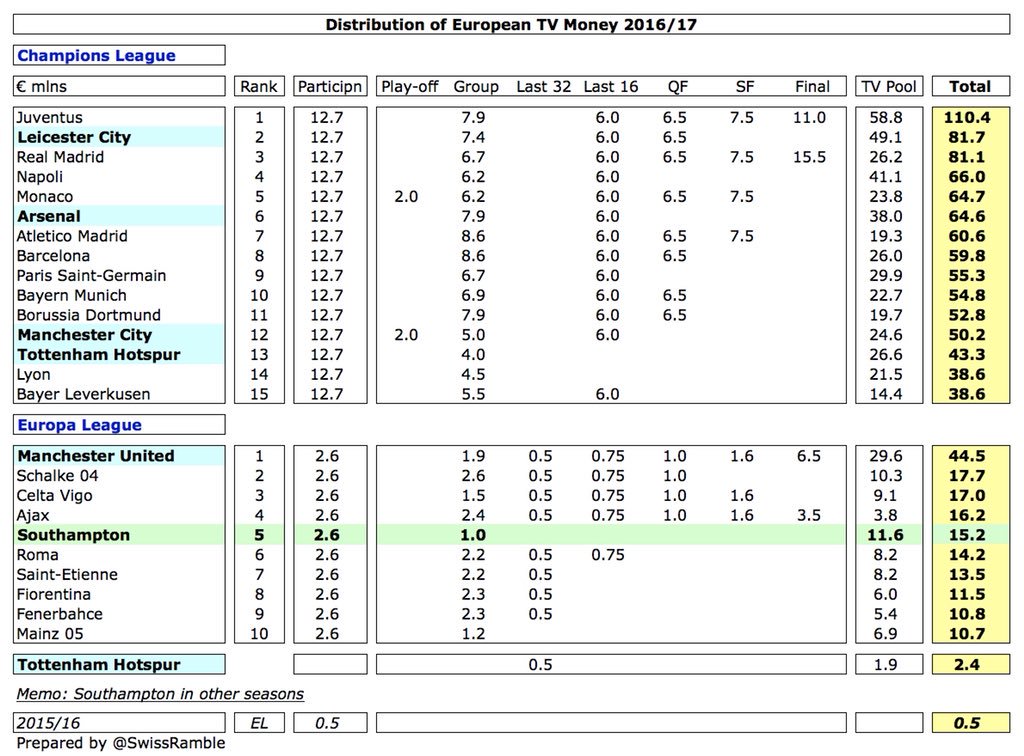Select the 'Atletico Madrid' team name
The image size is (1024, 756).
72,236
